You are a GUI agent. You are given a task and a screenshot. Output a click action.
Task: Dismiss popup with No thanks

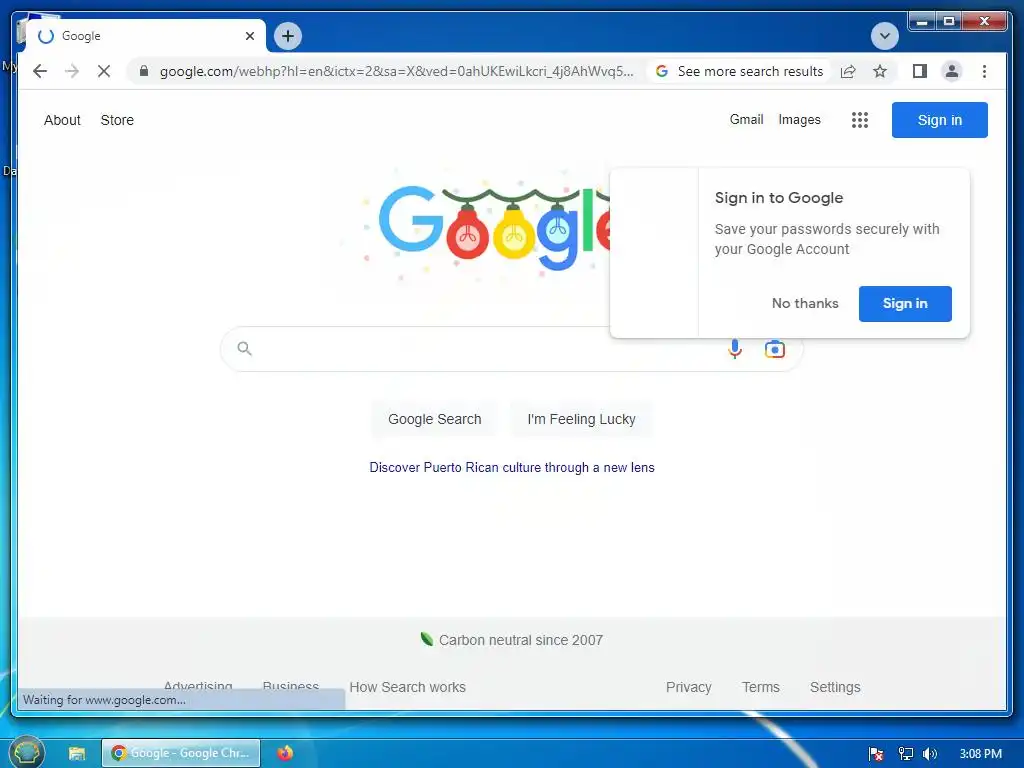click(805, 304)
